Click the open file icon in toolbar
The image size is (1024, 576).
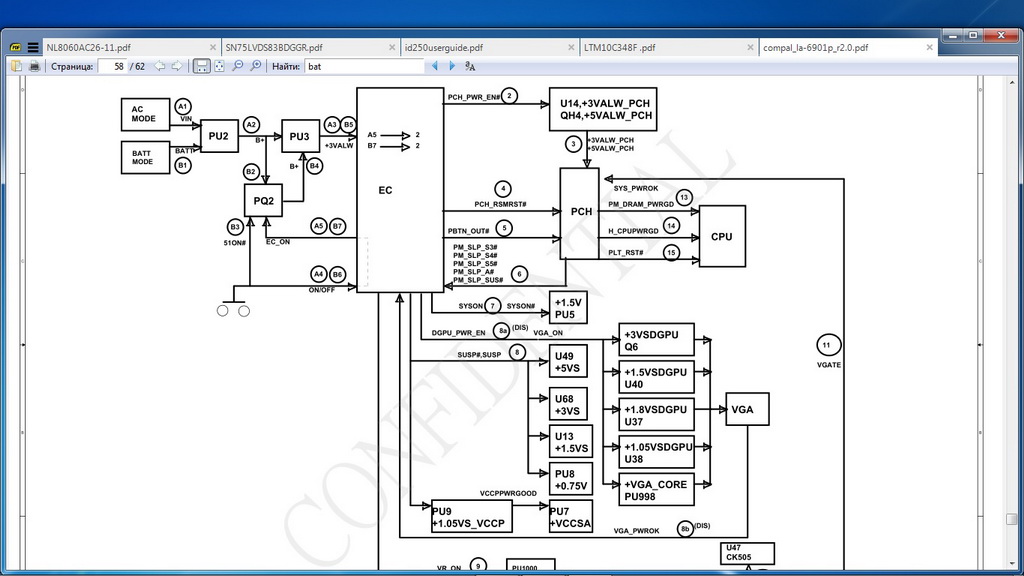pos(16,66)
